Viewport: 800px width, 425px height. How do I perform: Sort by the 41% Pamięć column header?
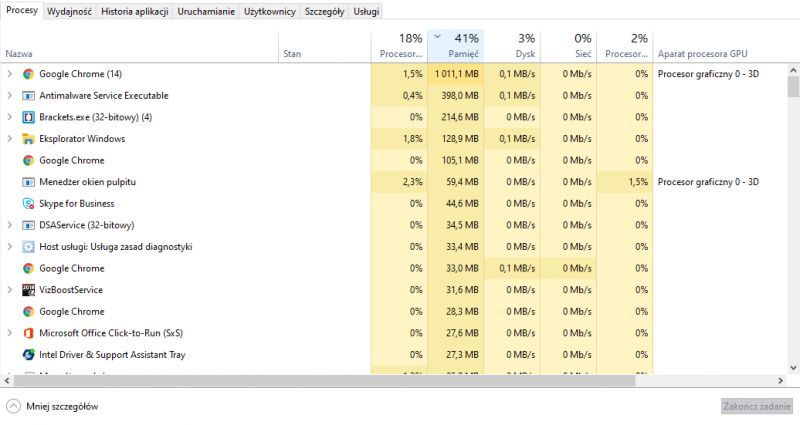[456, 46]
